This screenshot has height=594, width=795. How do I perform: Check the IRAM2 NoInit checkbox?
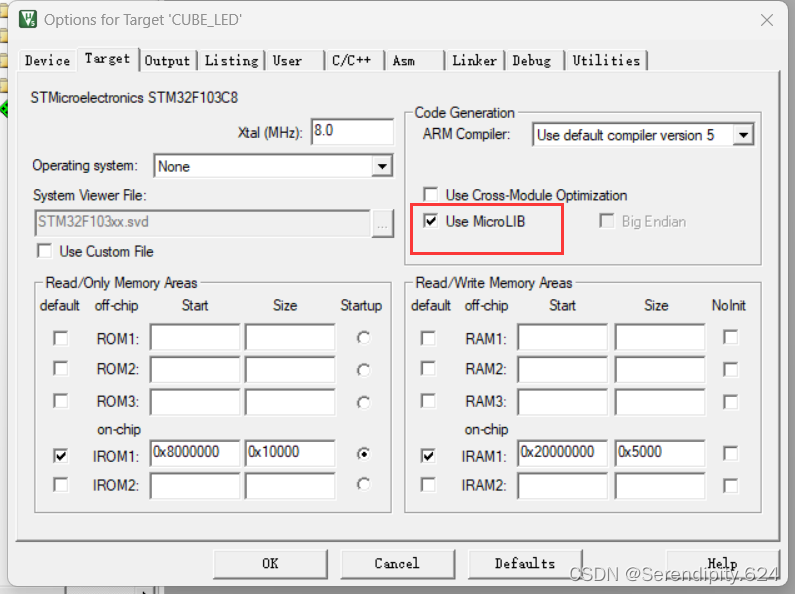731,486
